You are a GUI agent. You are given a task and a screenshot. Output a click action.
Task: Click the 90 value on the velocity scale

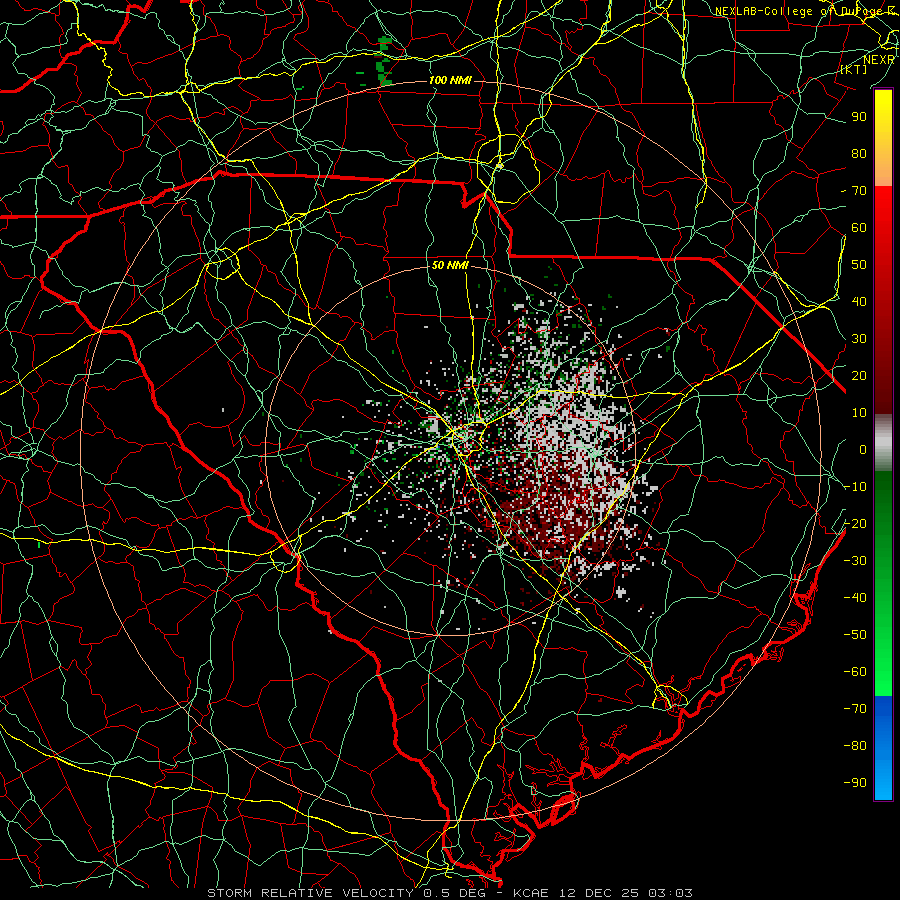[x=859, y=117]
